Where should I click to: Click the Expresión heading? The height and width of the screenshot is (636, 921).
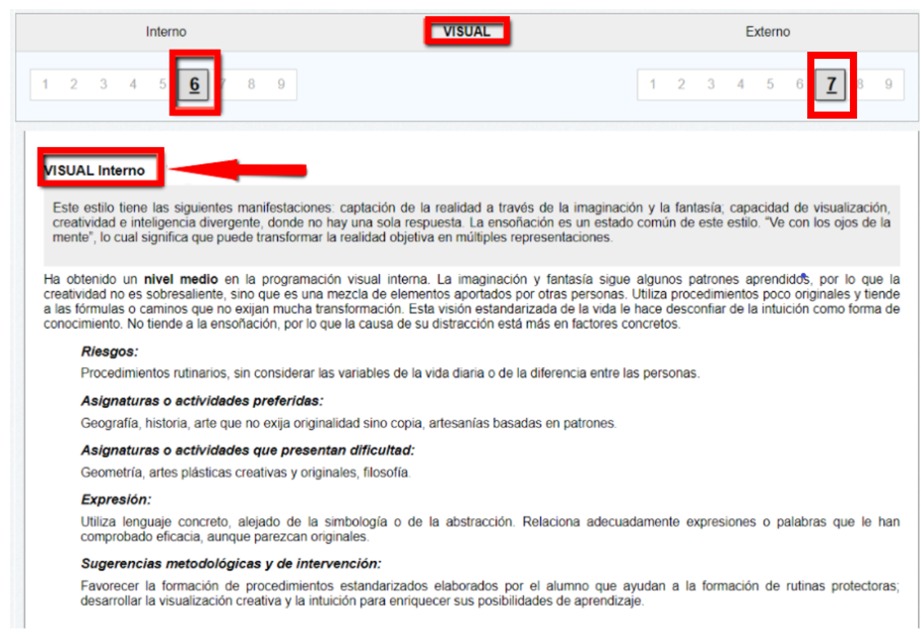click(x=116, y=499)
